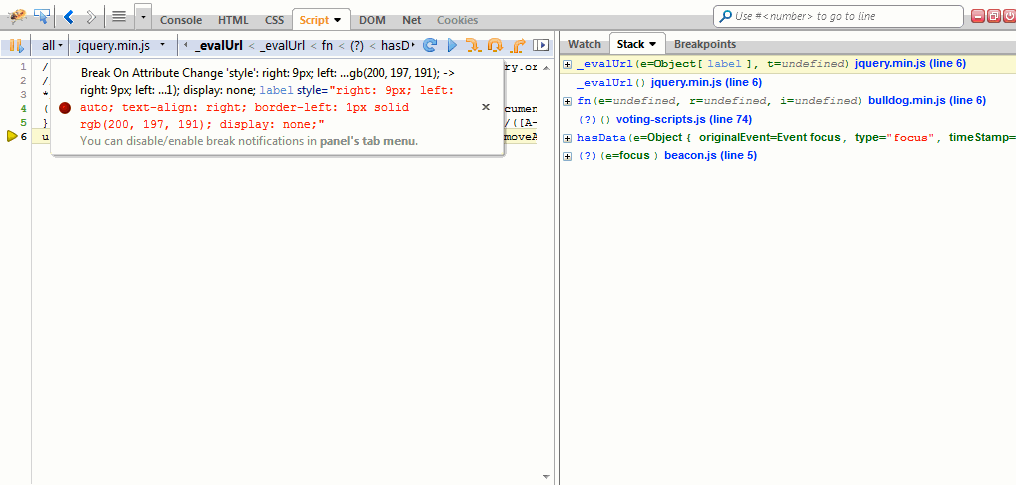Open the command line lines icon
The width and height of the screenshot is (1016, 485).
(118, 17)
